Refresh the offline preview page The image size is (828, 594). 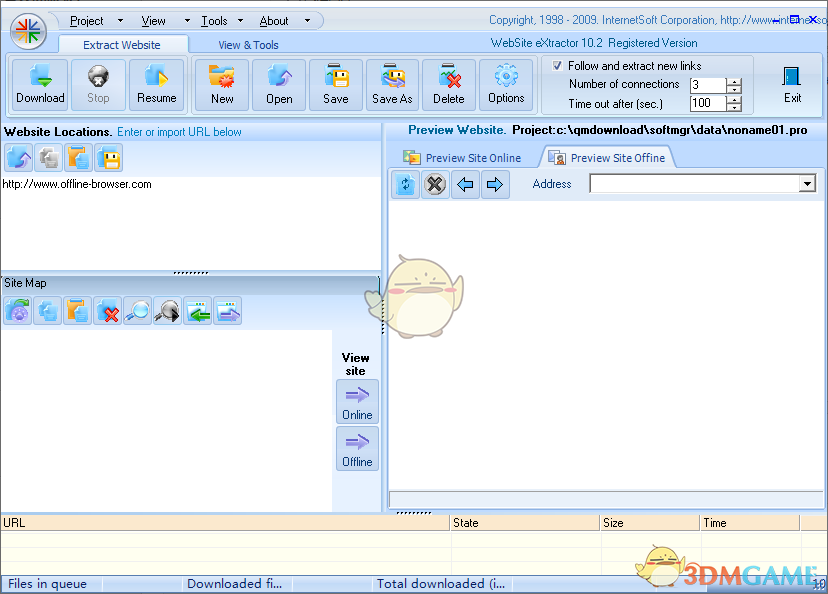point(405,184)
